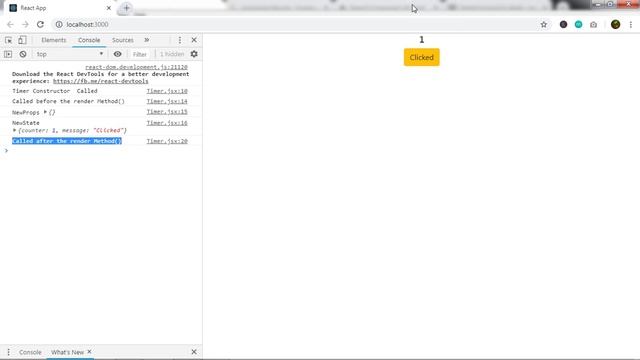The height and width of the screenshot is (360, 640).
Task: Click the '1 hidden' messages indicator
Action: (x=172, y=54)
